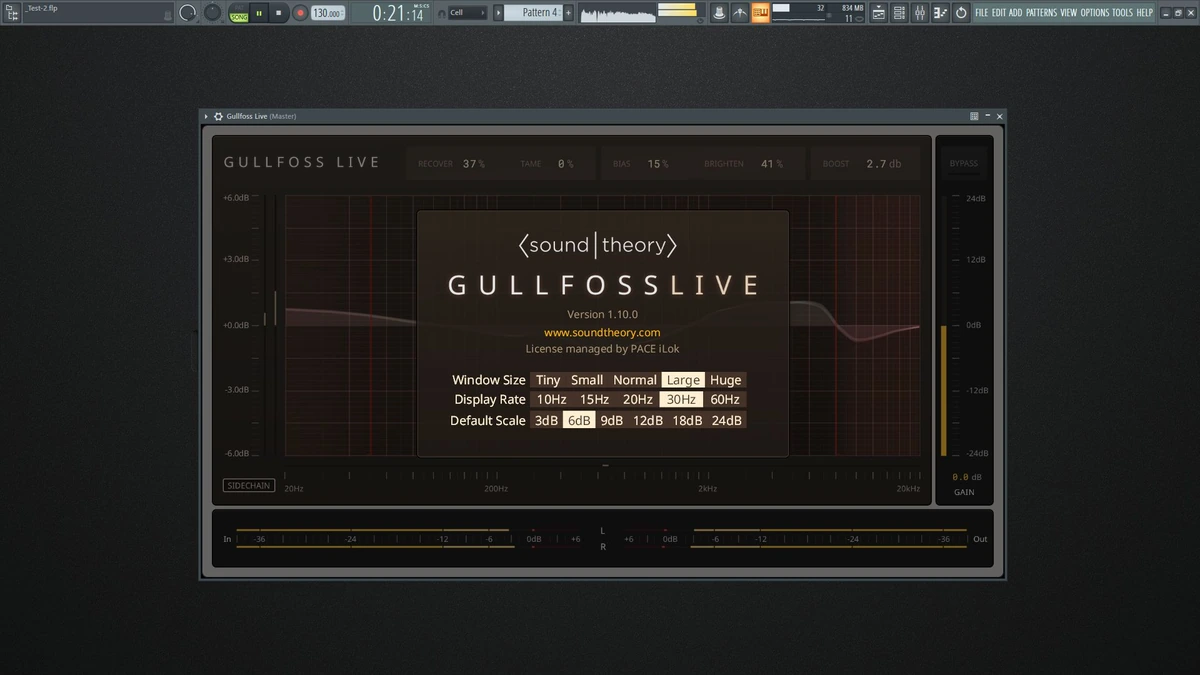The image size is (1200, 675).
Task: Open the Cell snap dropdown
Action: 468,13
